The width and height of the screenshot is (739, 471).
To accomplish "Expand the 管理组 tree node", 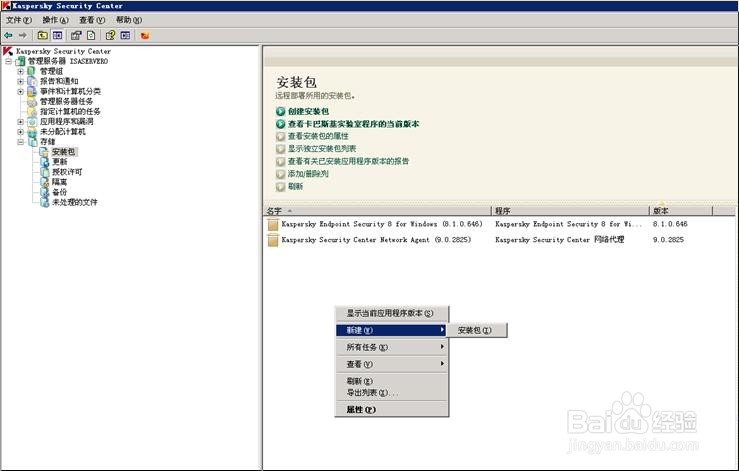I will (x=20, y=71).
